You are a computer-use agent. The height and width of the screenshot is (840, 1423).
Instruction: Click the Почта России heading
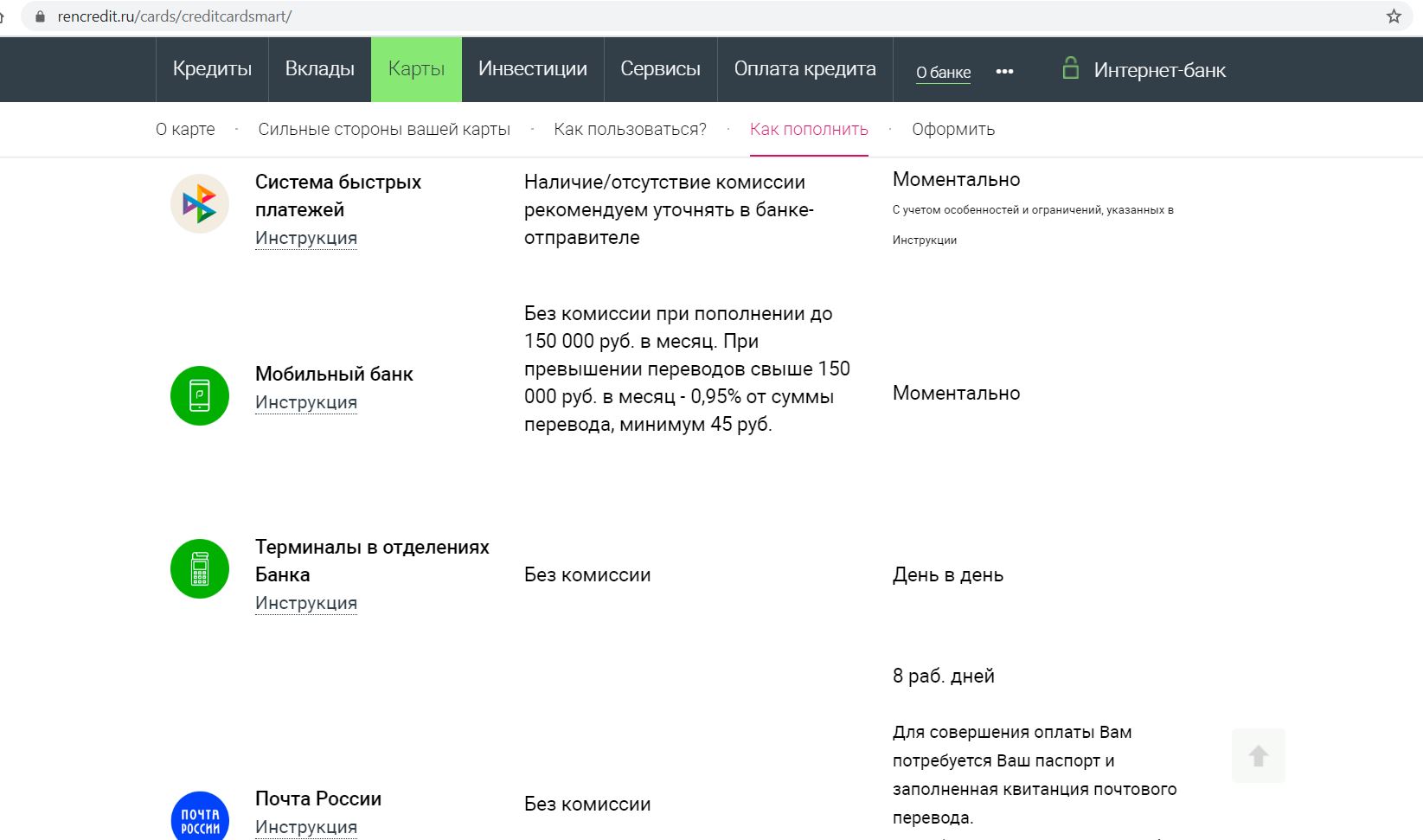(318, 798)
